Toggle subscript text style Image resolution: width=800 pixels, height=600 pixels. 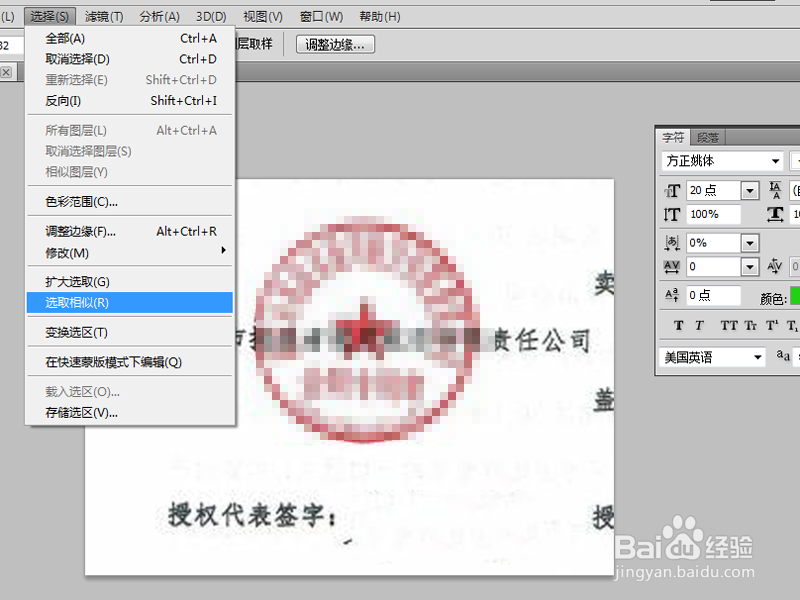792,326
